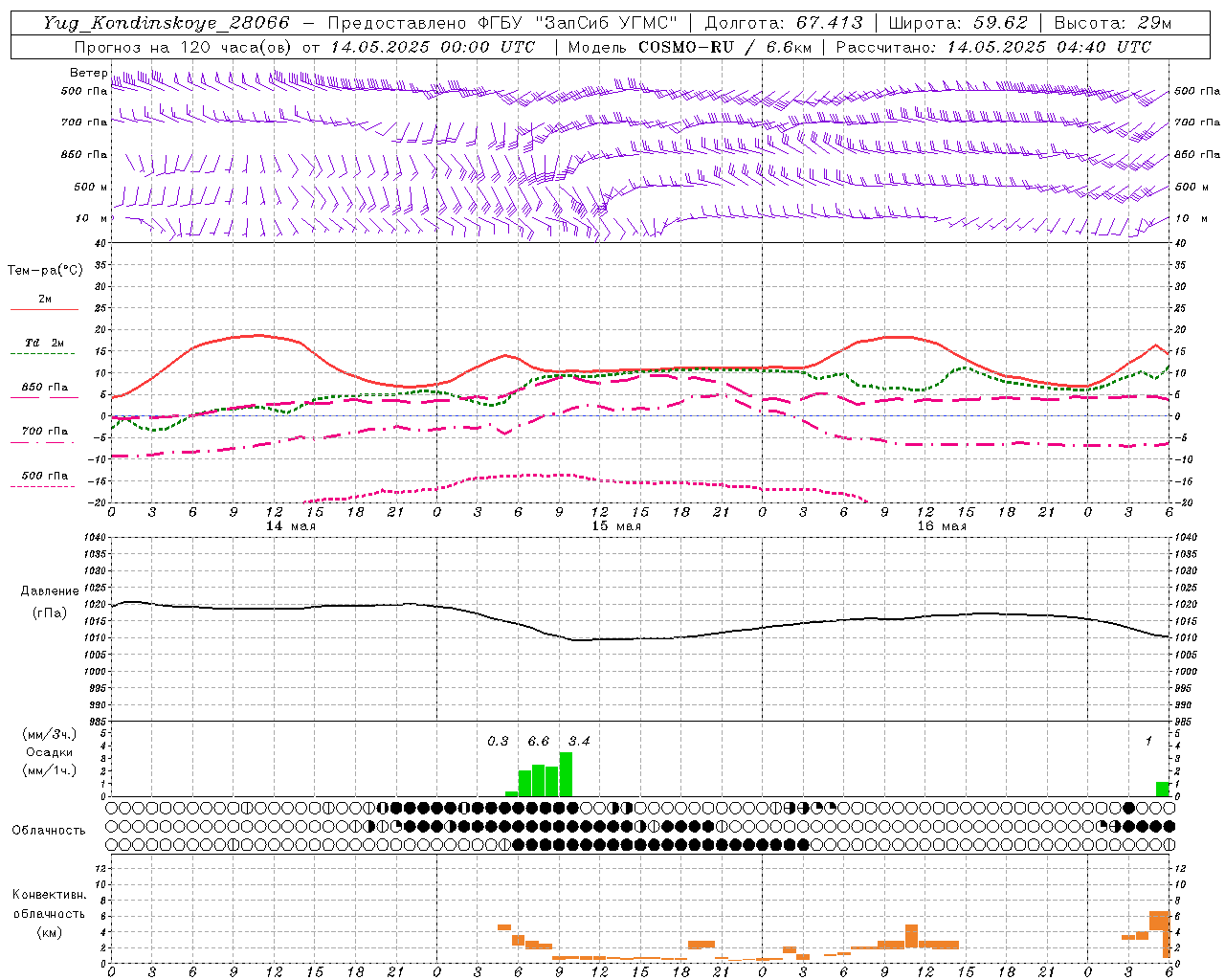Click the '(мм/3ч.)' precipitation unit label

click(50, 735)
